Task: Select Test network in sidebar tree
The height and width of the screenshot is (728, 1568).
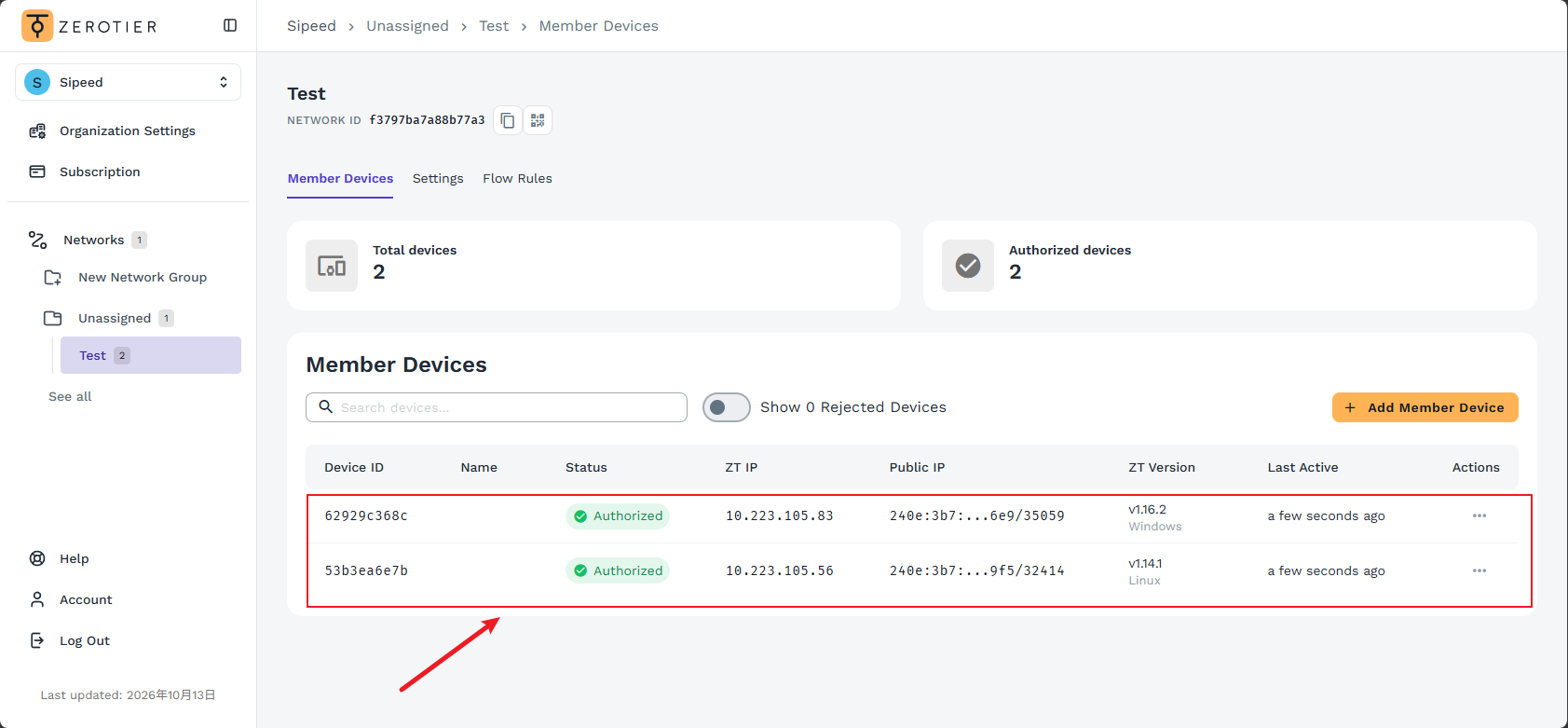Action: pyautogui.click(x=151, y=355)
